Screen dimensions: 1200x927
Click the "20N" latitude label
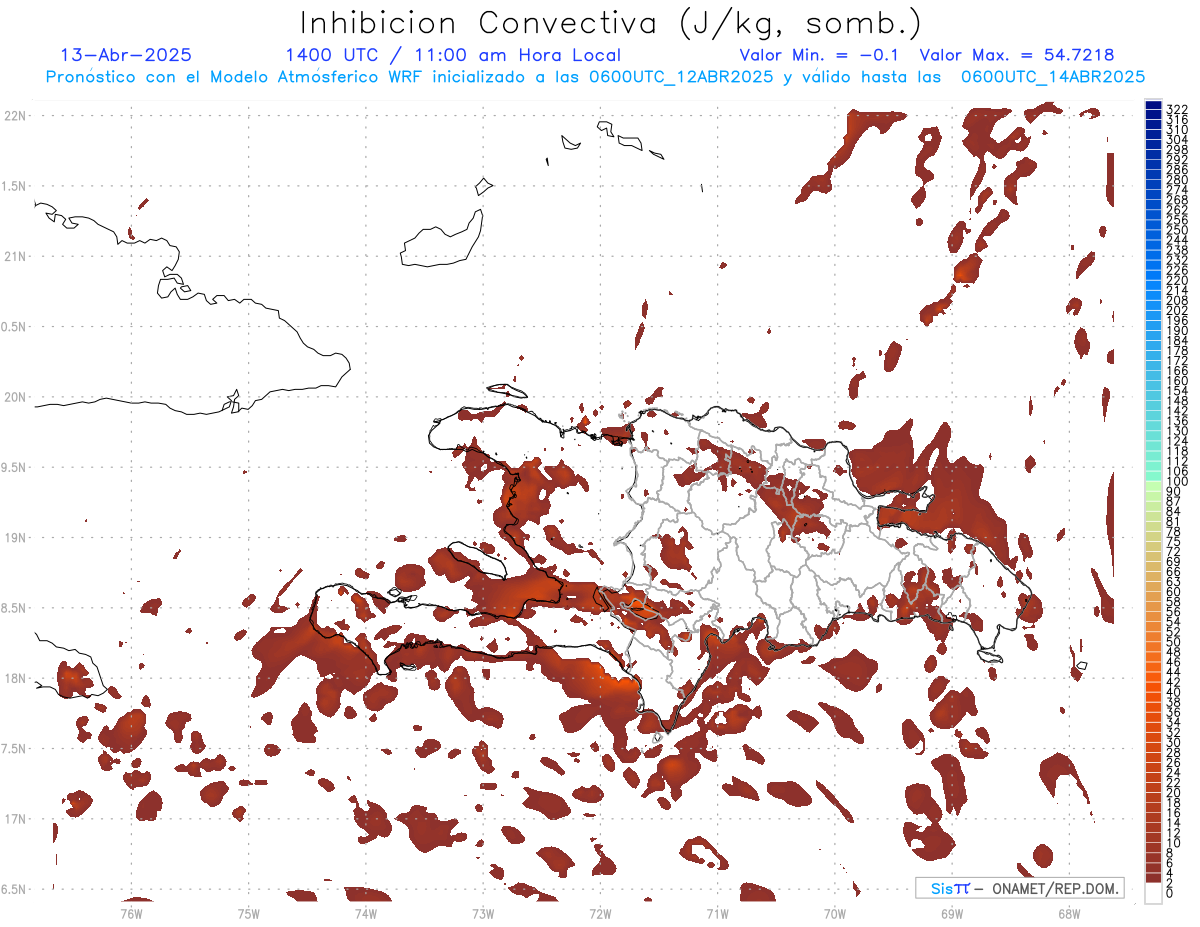click(x=14, y=397)
